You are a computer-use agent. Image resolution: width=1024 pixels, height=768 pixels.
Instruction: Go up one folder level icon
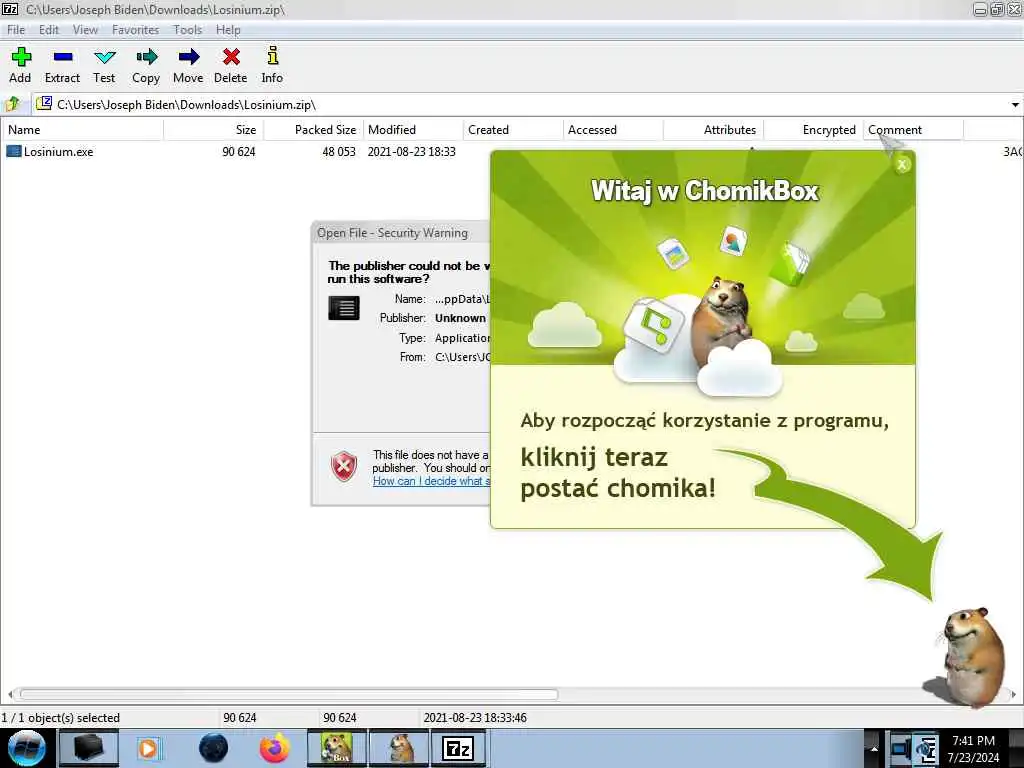pyautogui.click(x=12, y=104)
